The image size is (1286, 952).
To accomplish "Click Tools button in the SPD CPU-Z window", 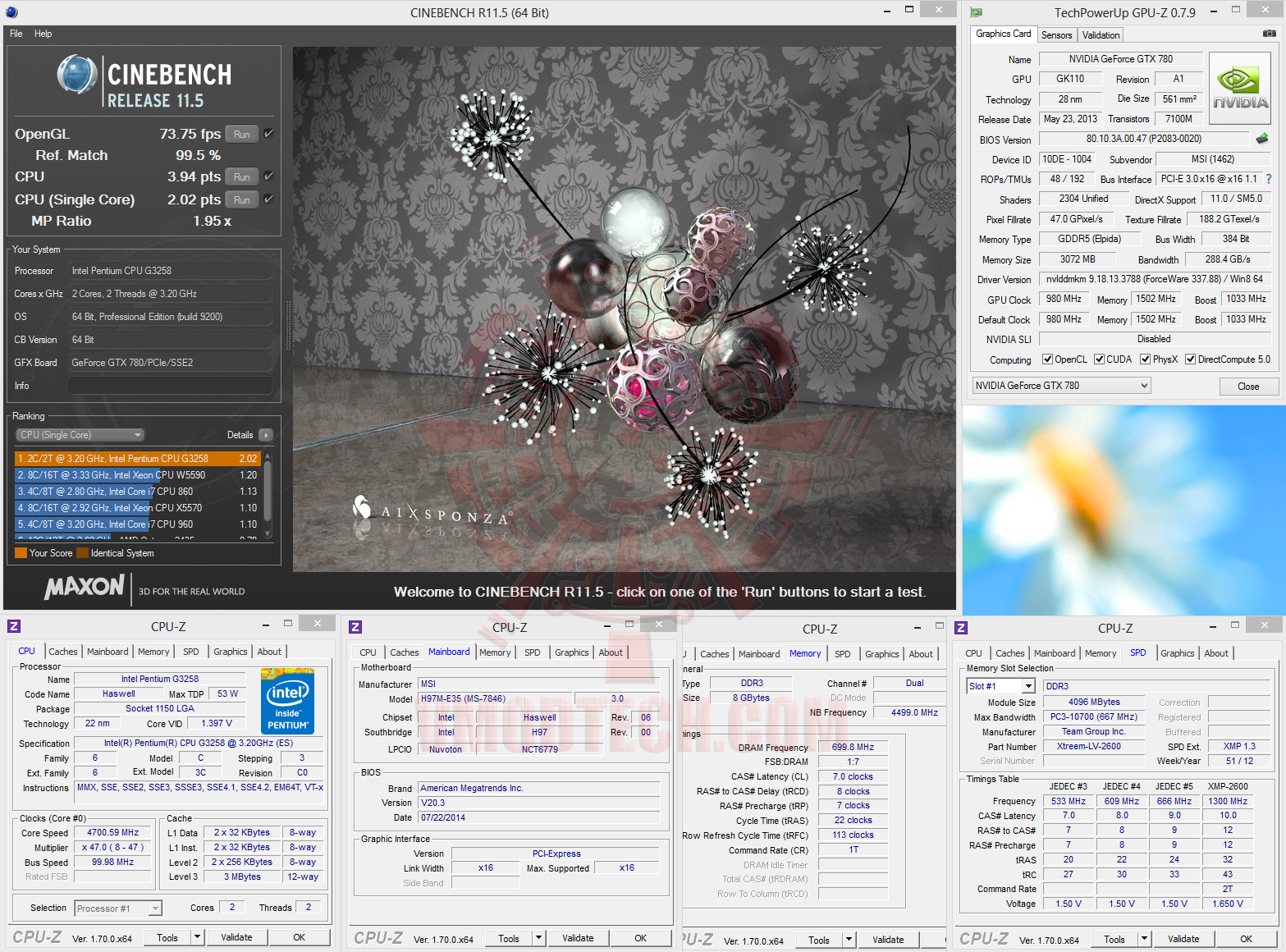I will tap(1114, 939).
